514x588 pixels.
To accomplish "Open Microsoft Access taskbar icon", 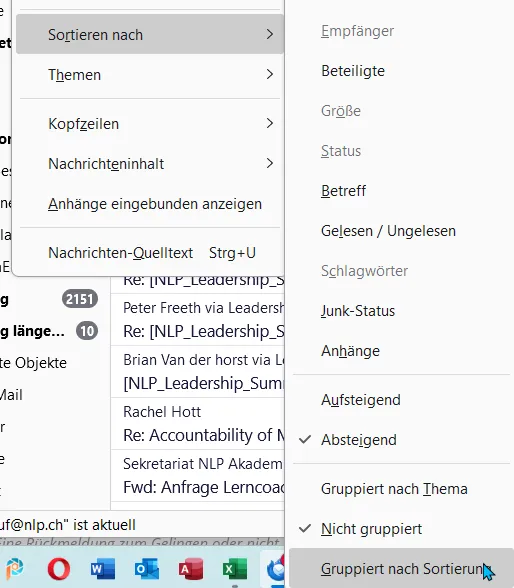I will point(191,569).
